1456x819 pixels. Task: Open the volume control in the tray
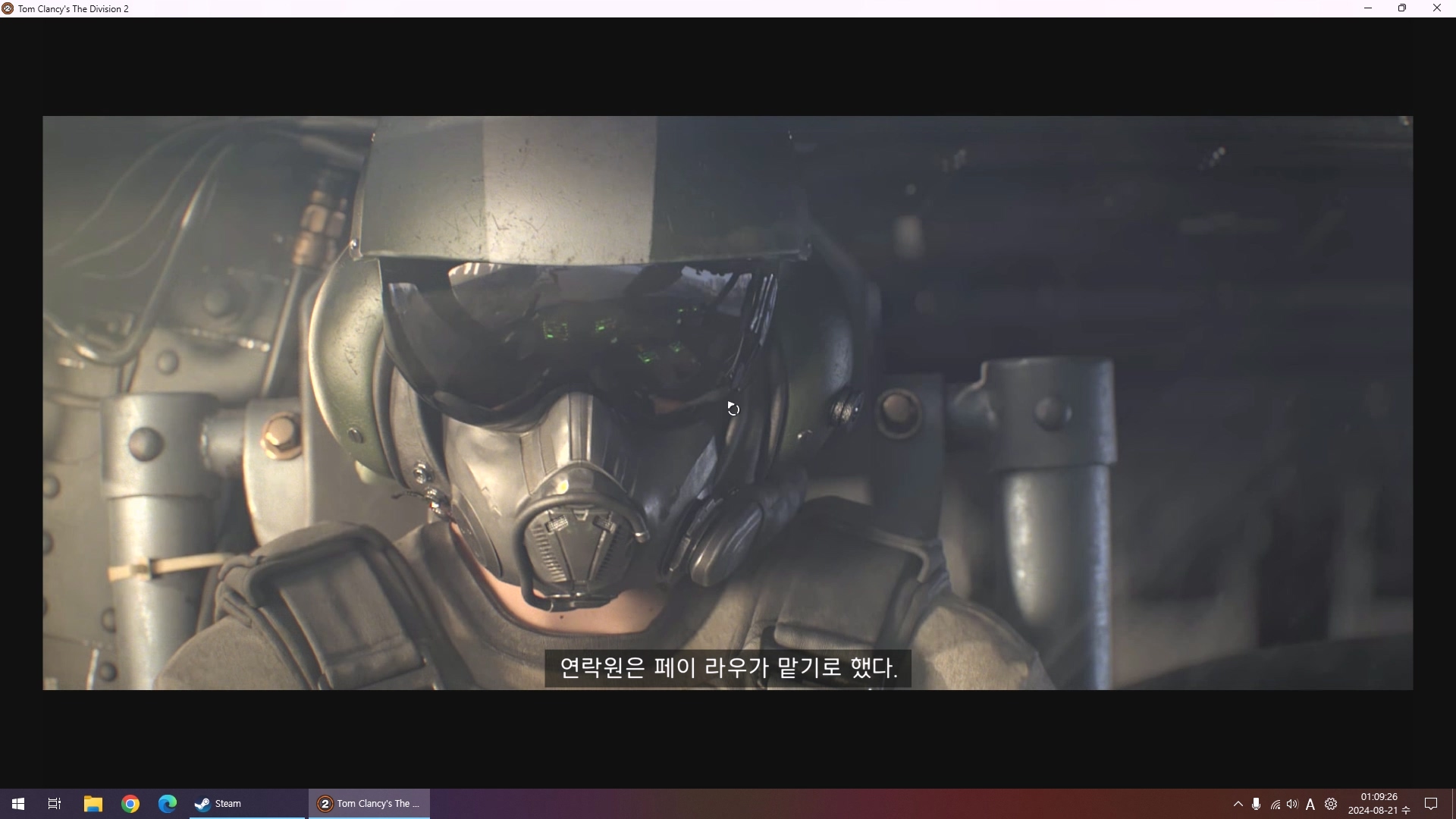pos(1293,804)
